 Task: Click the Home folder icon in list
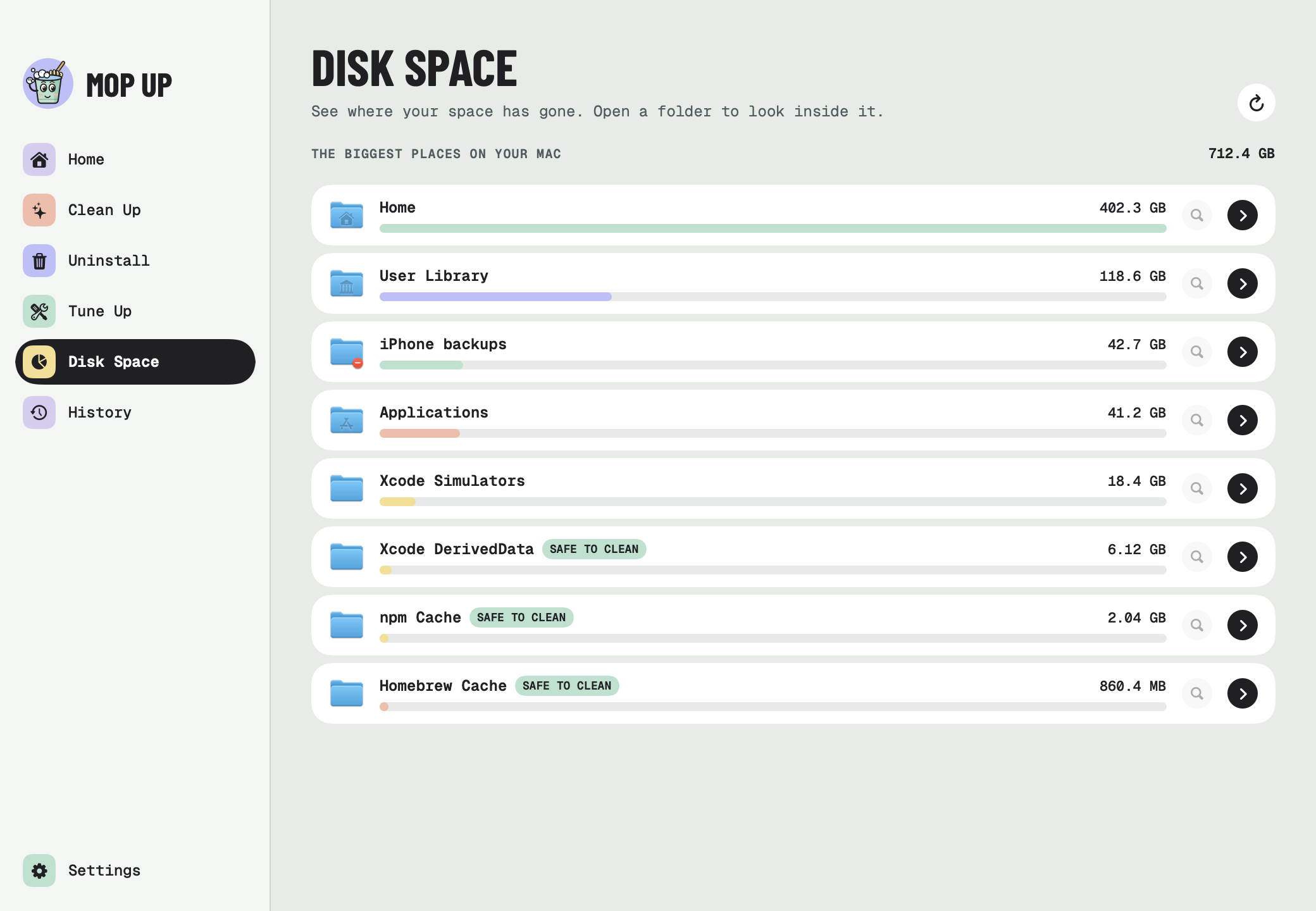347,215
